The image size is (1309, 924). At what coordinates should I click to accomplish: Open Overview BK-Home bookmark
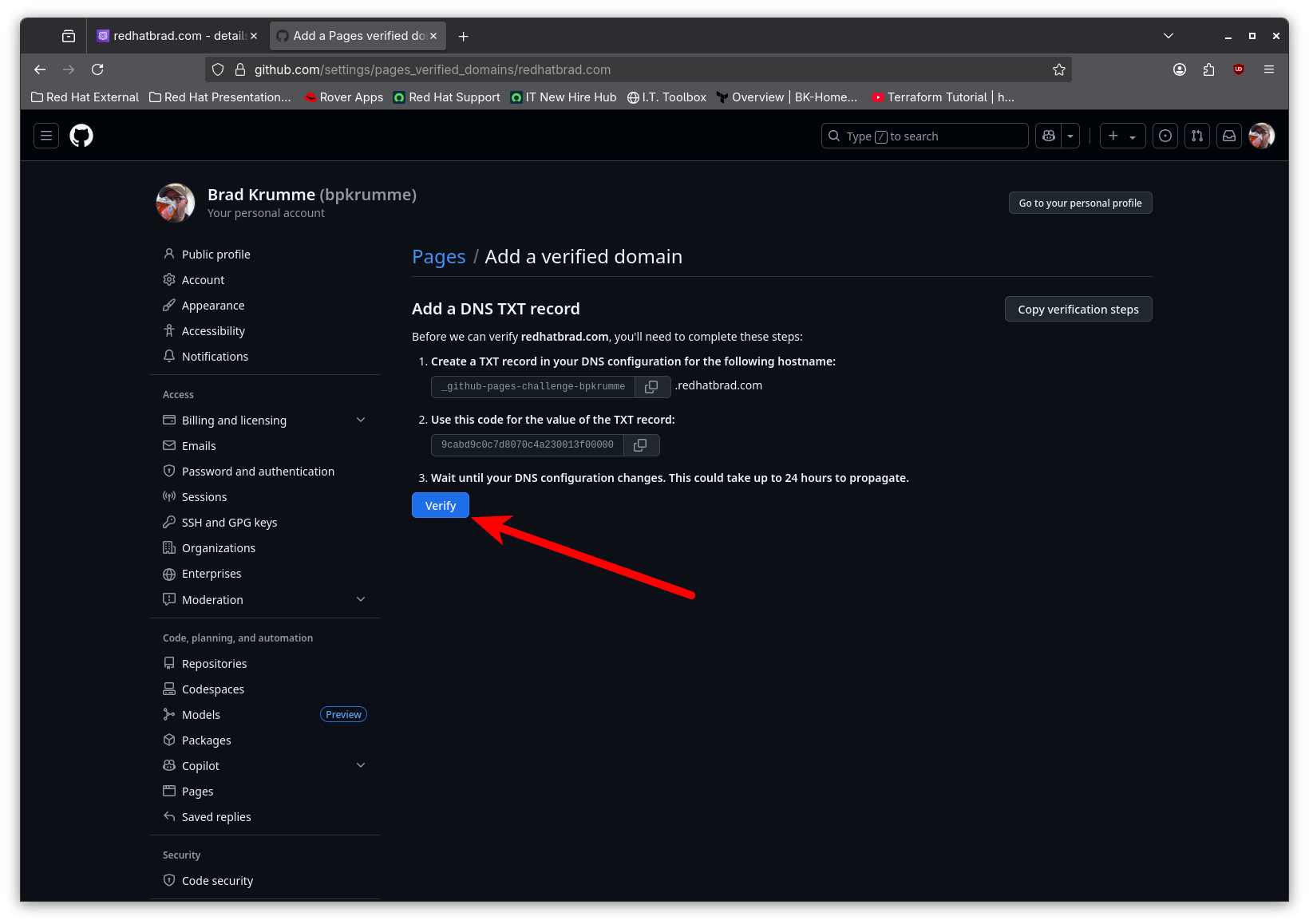click(787, 97)
